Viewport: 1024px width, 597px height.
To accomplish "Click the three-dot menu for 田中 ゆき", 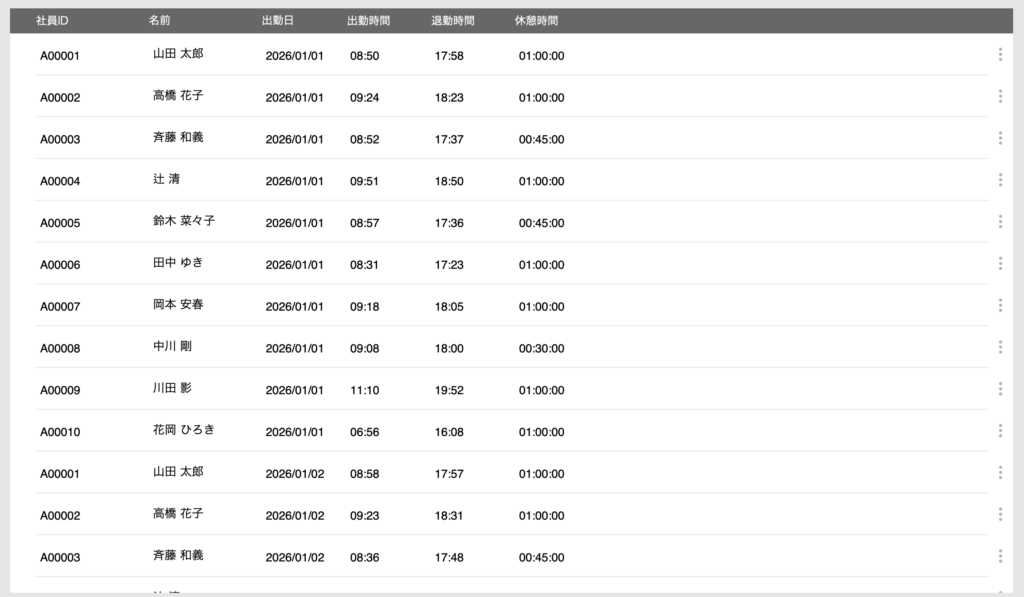I will tap(1000, 263).
